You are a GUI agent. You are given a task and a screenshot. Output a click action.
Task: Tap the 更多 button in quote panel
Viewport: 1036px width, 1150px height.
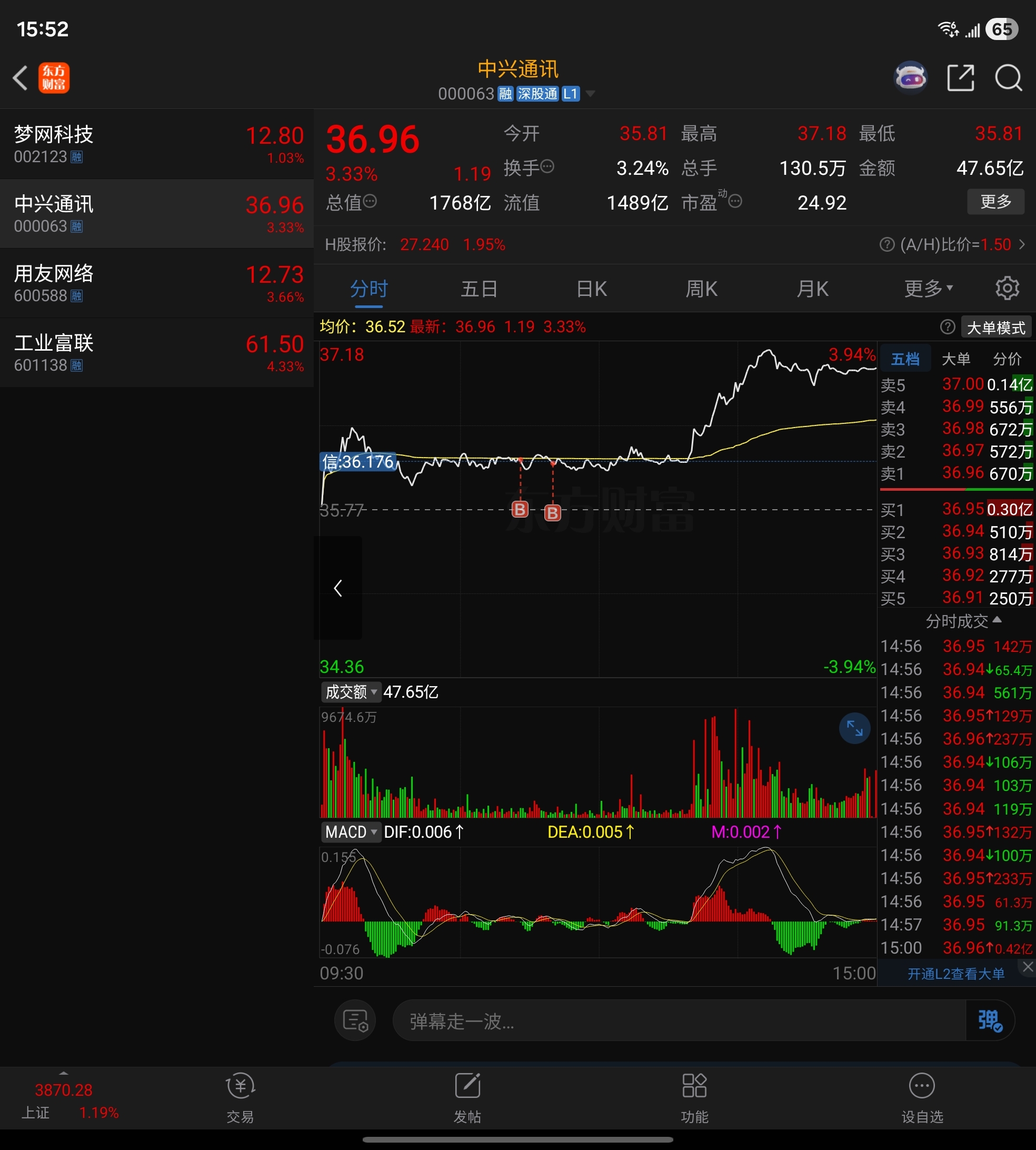click(995, 202)
